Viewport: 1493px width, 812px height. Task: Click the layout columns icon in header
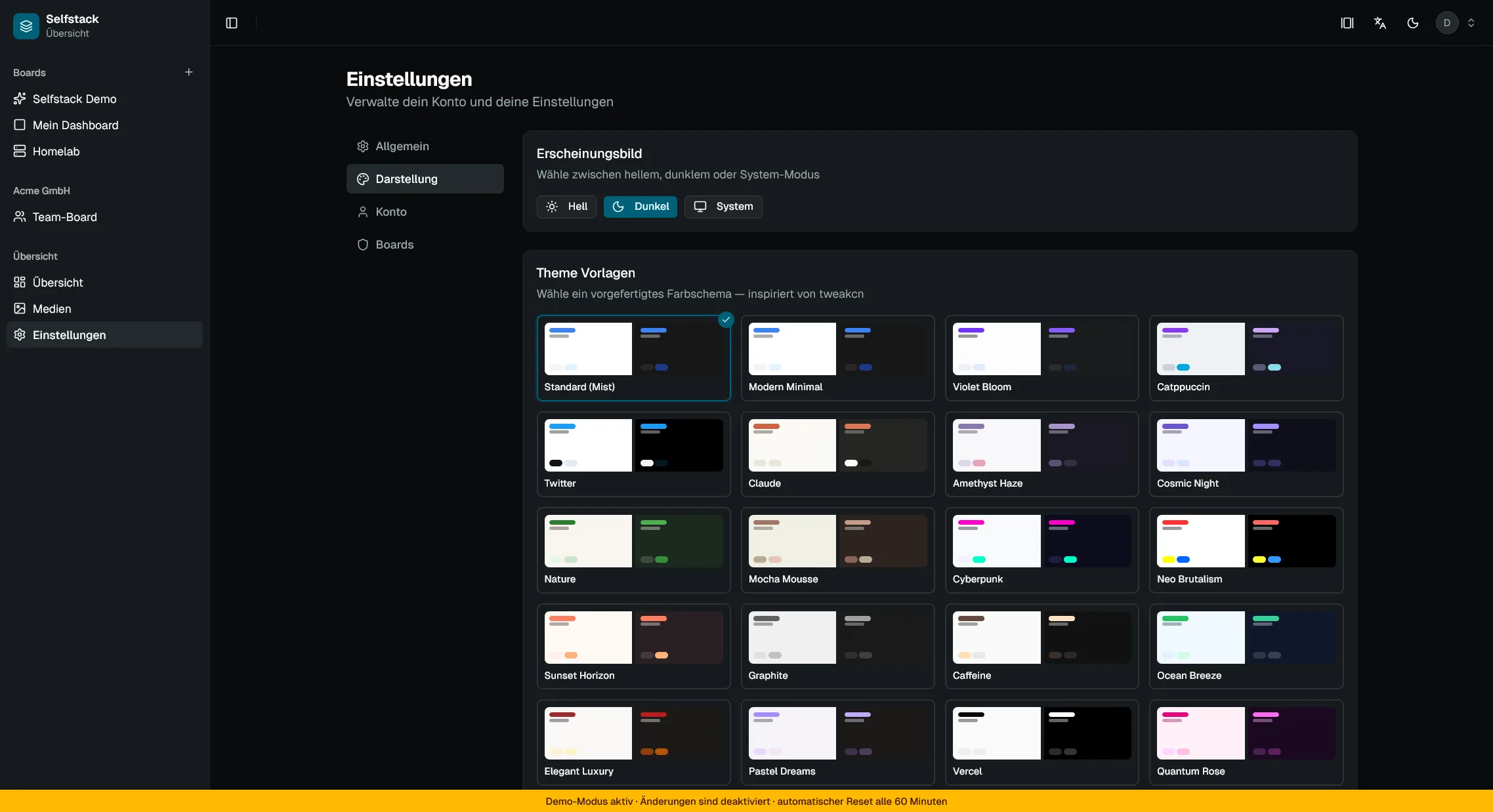[x=1347, y=23]
